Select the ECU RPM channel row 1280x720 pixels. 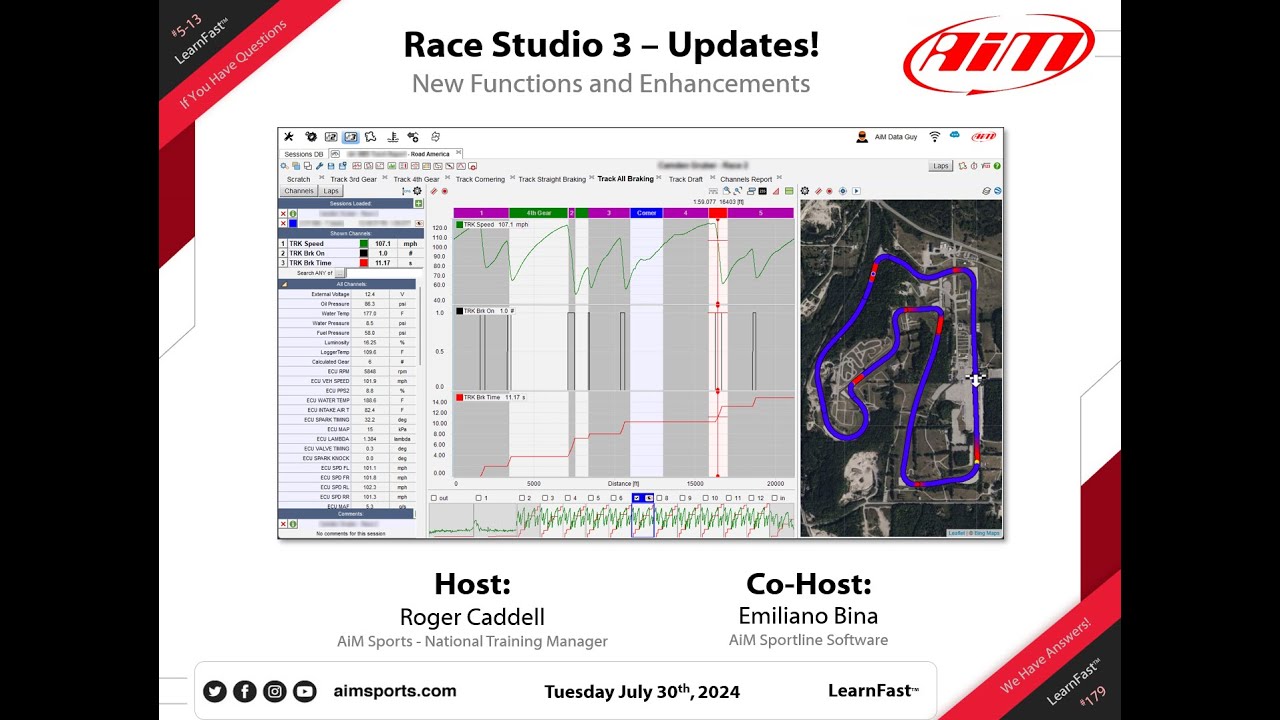[x=347, y=371]
